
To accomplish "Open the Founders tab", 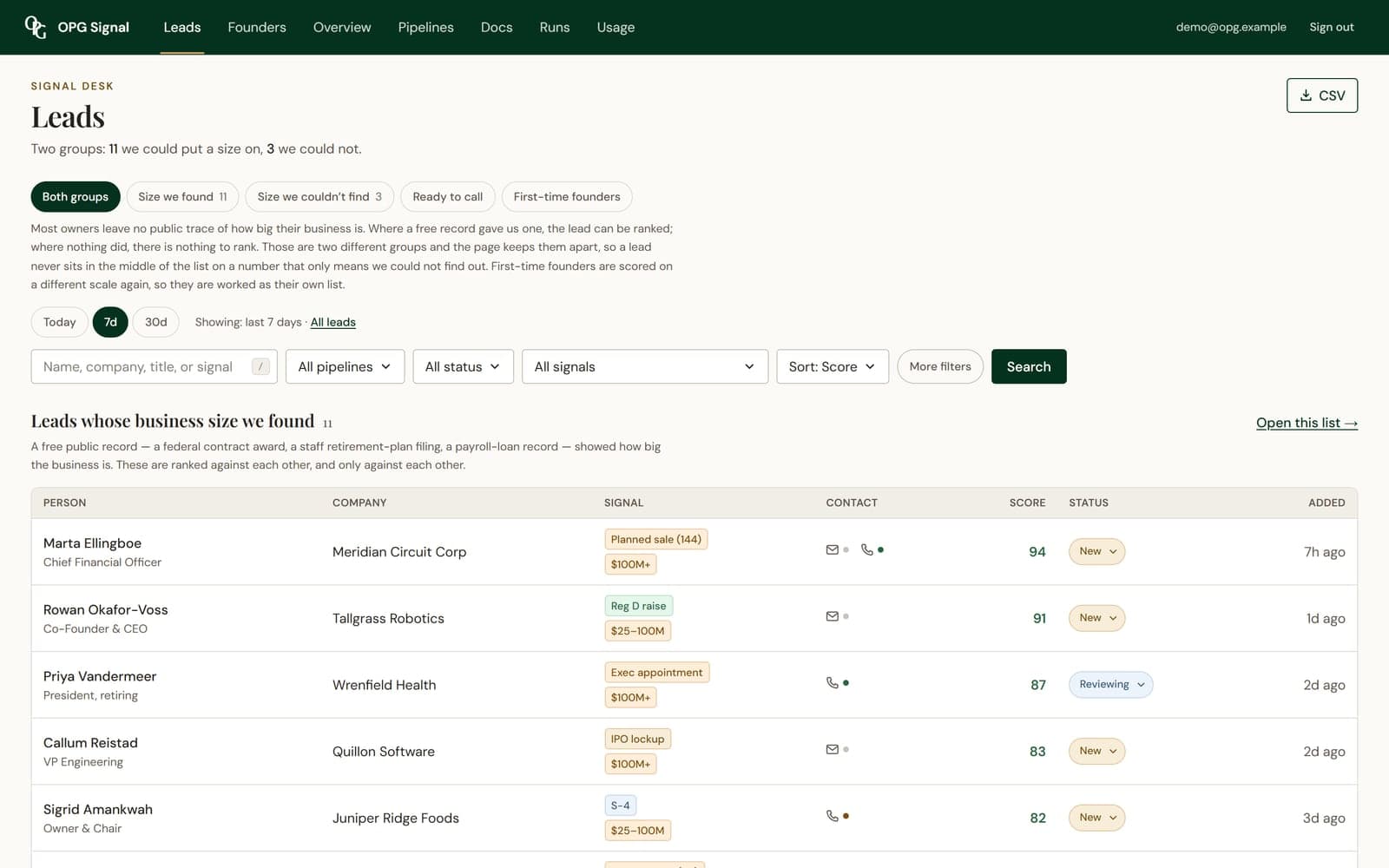I will point(257,27).
